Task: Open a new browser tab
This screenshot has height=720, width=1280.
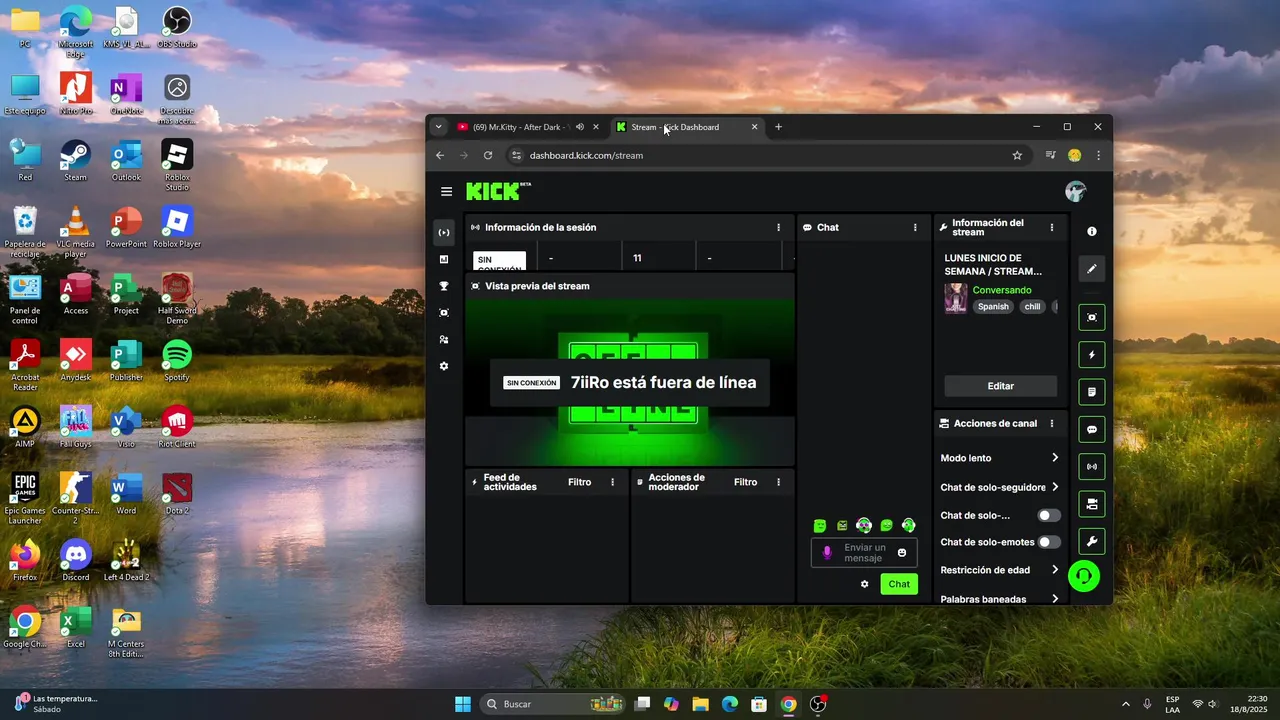Action: pos(779,127)
